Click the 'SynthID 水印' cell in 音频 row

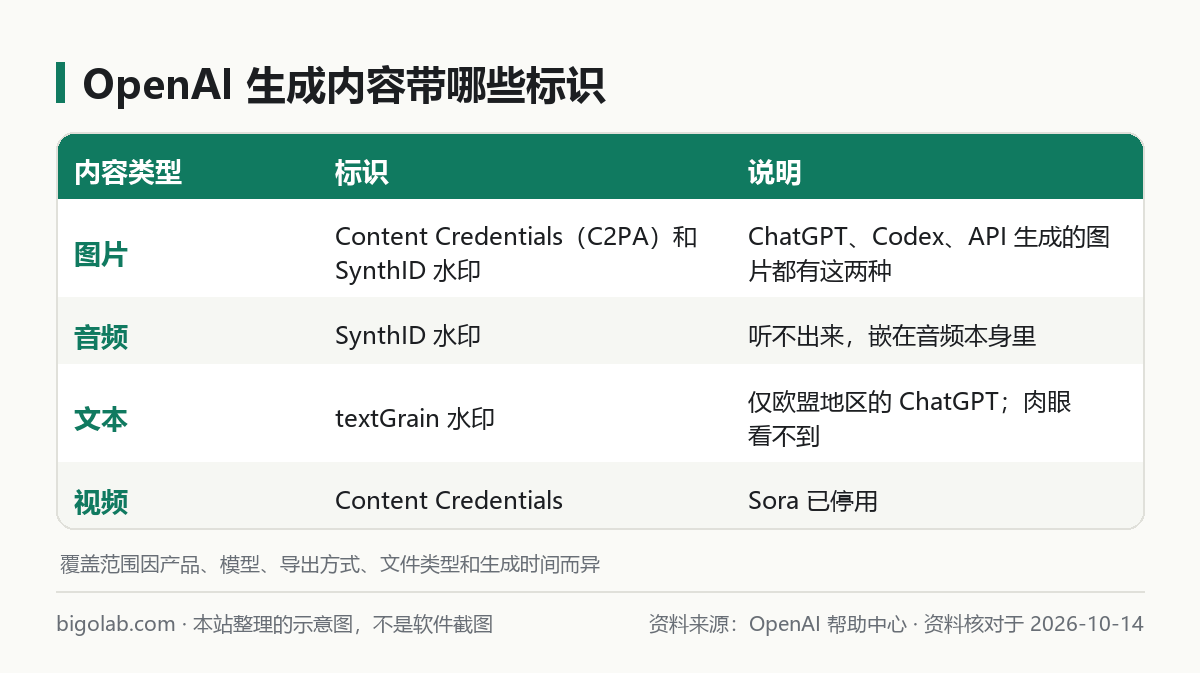(408, 336)
